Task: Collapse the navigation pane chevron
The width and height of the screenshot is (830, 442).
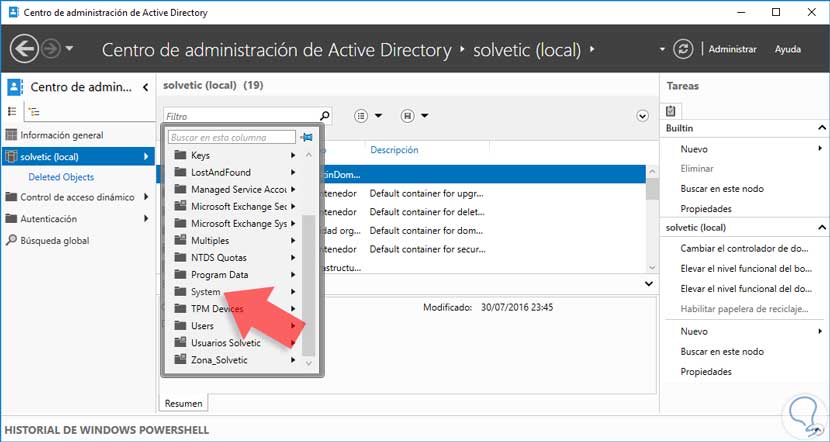Action: tap(146, 87)
